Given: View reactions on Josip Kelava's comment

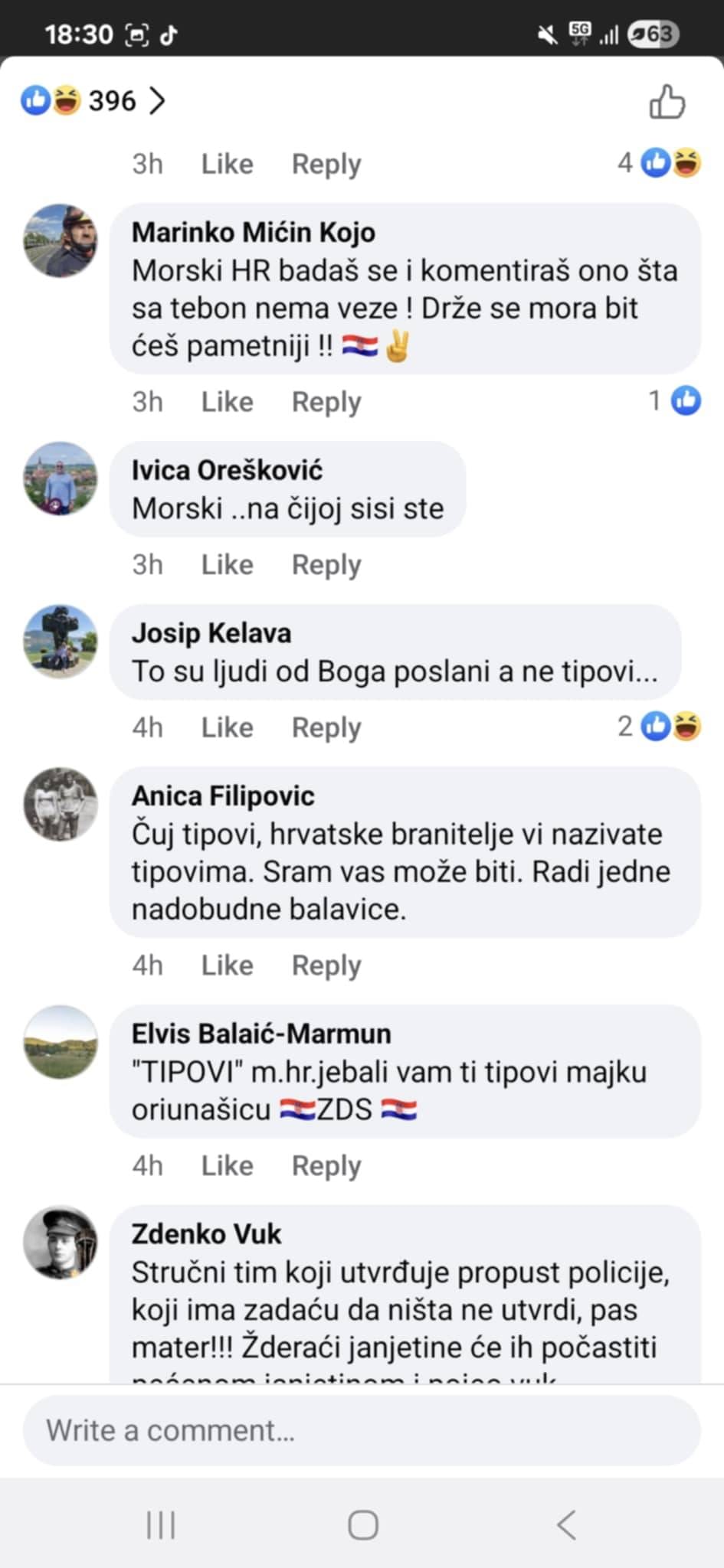Looking at the screenshot, I should point(660,727).
